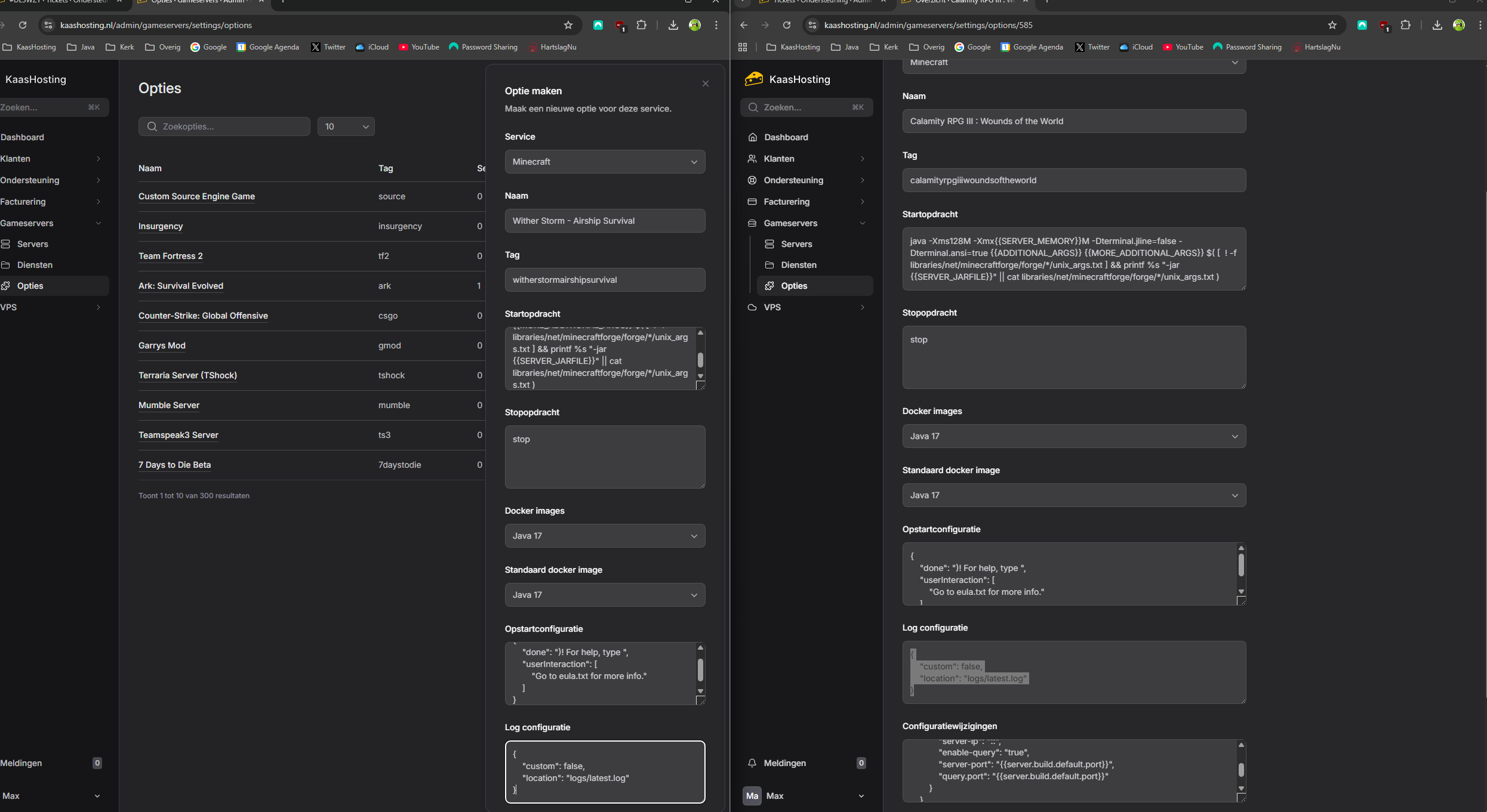The height and width of the screenshot is (812, 1487).
Task: Open Standaard docker image dropdown in right window
Action: 1073,495
